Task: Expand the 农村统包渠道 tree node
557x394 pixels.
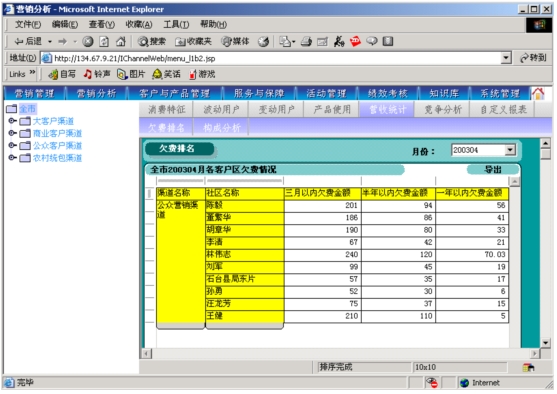Action: [12, 157]
